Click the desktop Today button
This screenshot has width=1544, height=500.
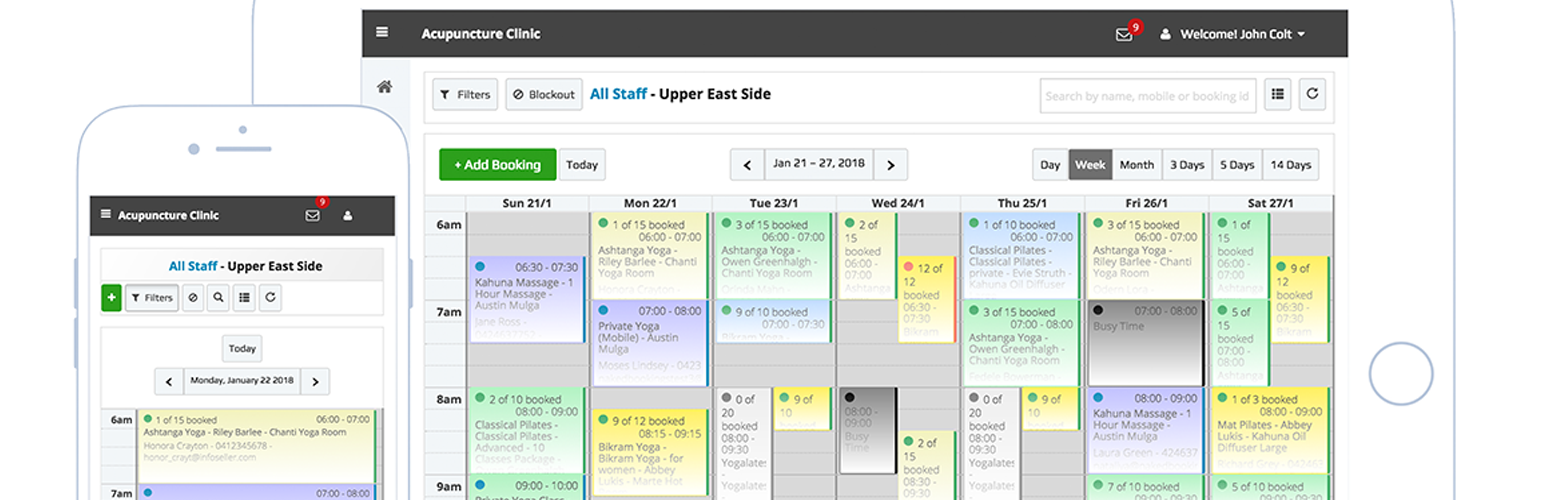tap(582, 165)
